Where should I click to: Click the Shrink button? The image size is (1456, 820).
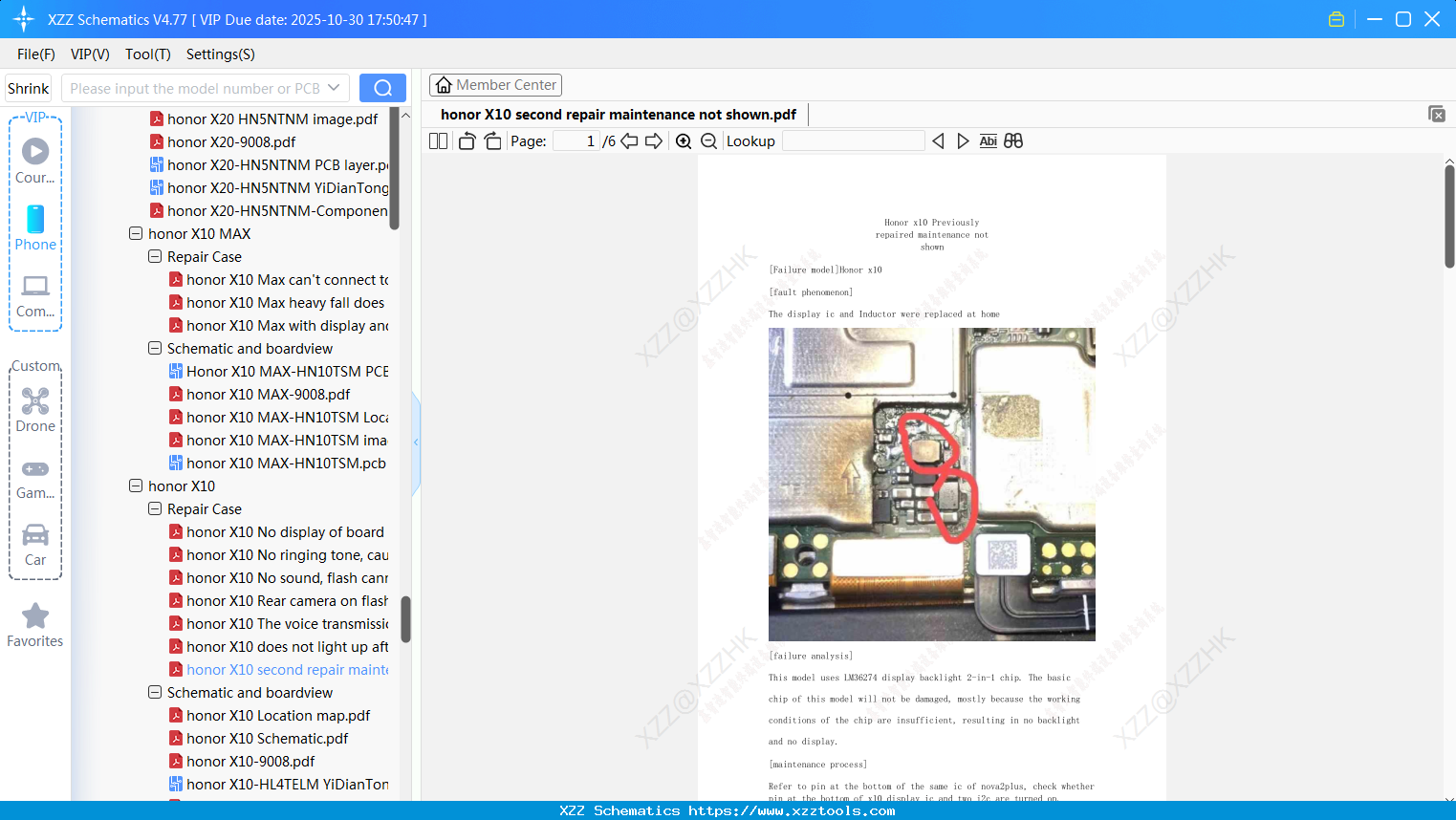pyautogui.click(x=28, y=88)
